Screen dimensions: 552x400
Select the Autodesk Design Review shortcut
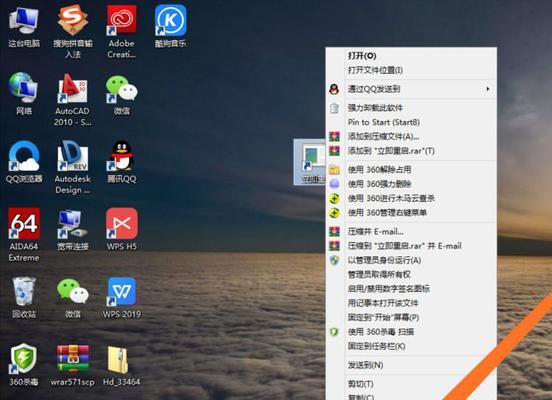(73, 168)
